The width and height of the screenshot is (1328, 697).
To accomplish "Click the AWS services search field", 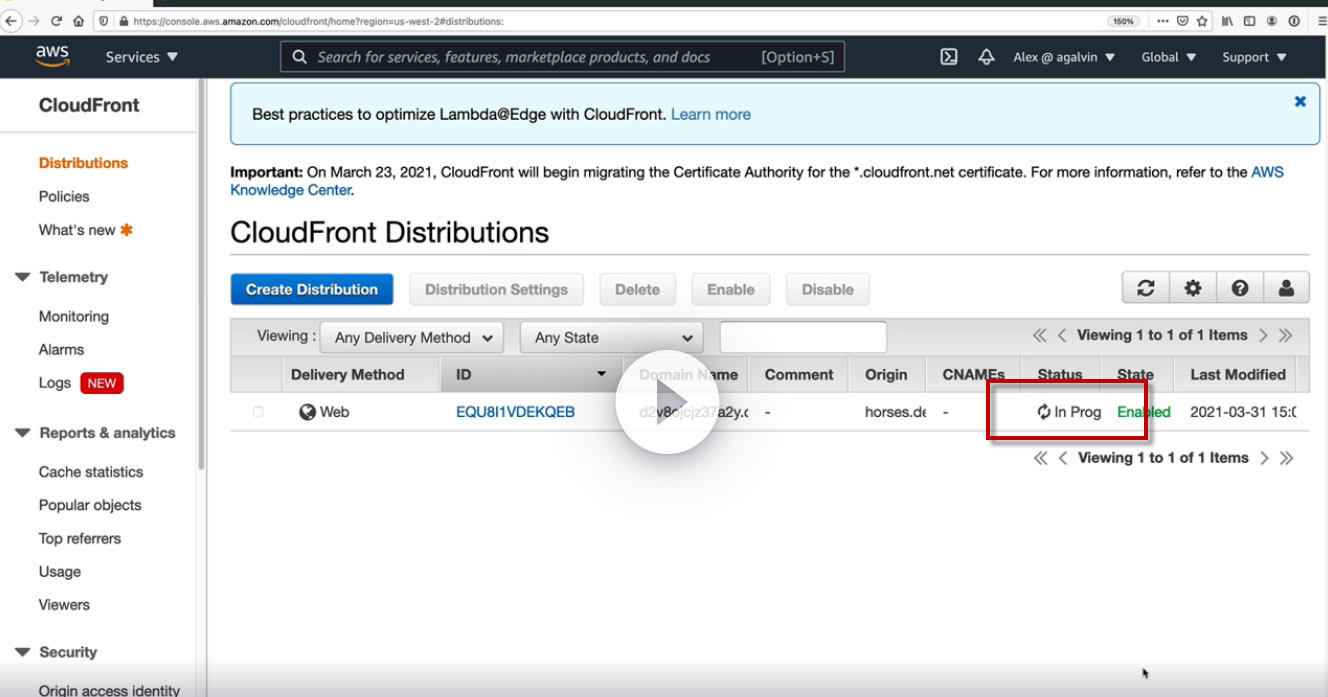I will [x=562, y=57].
